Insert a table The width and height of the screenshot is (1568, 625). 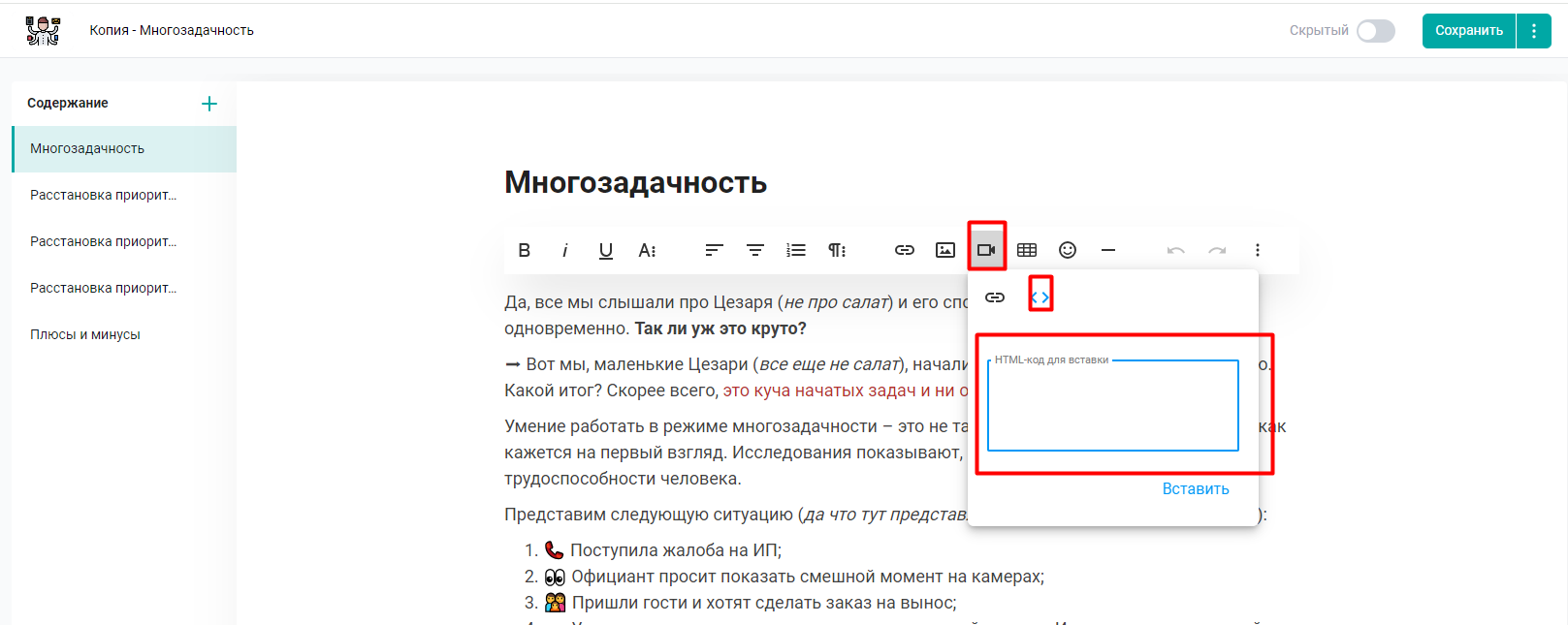click(1027, 250)
